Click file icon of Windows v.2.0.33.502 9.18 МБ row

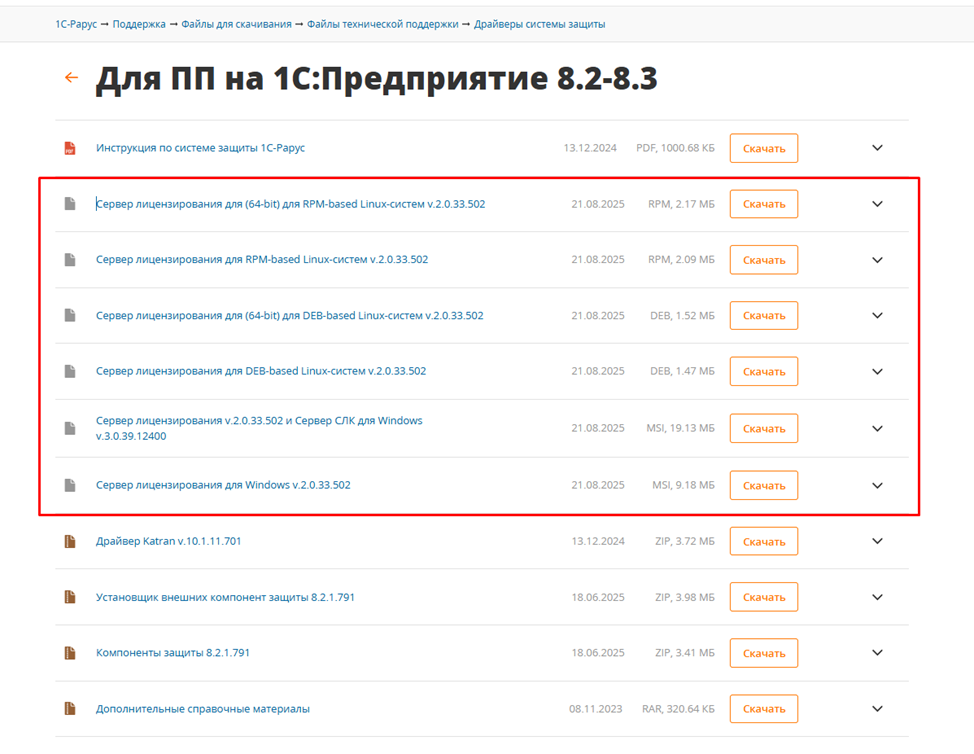[x=70, y=485]
